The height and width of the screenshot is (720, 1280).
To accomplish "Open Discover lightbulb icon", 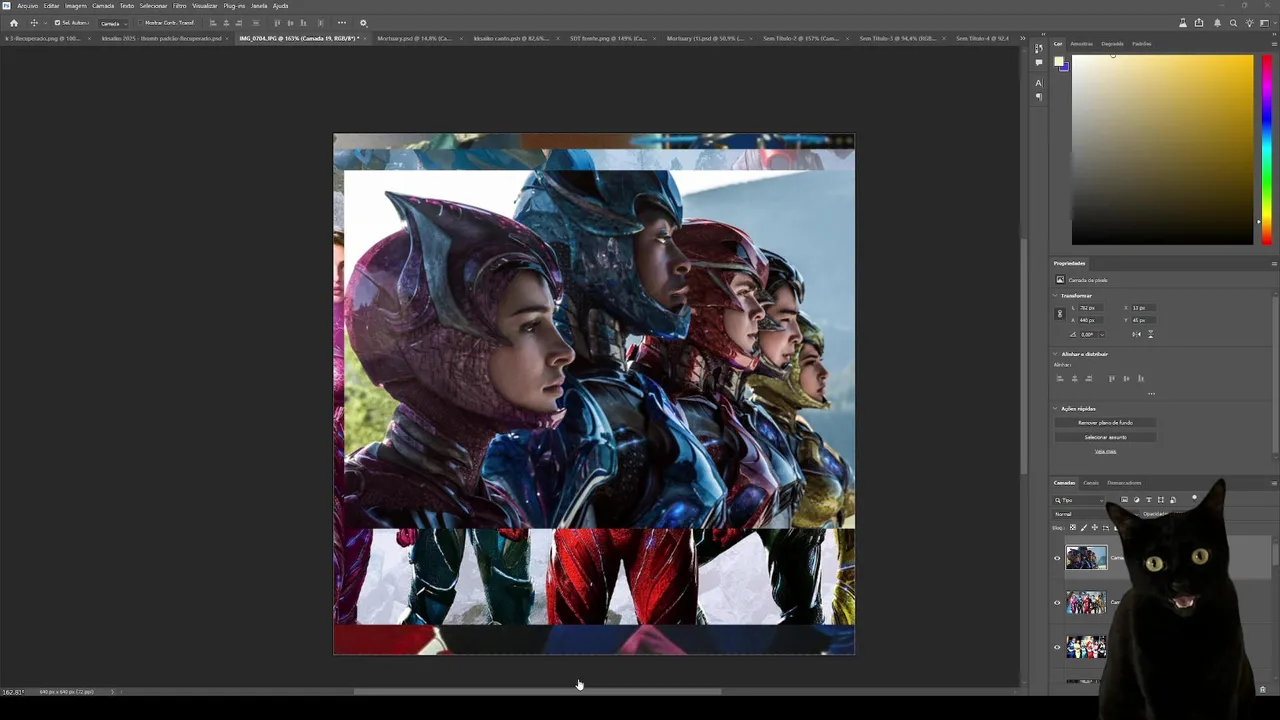I will pos(1248,23).
